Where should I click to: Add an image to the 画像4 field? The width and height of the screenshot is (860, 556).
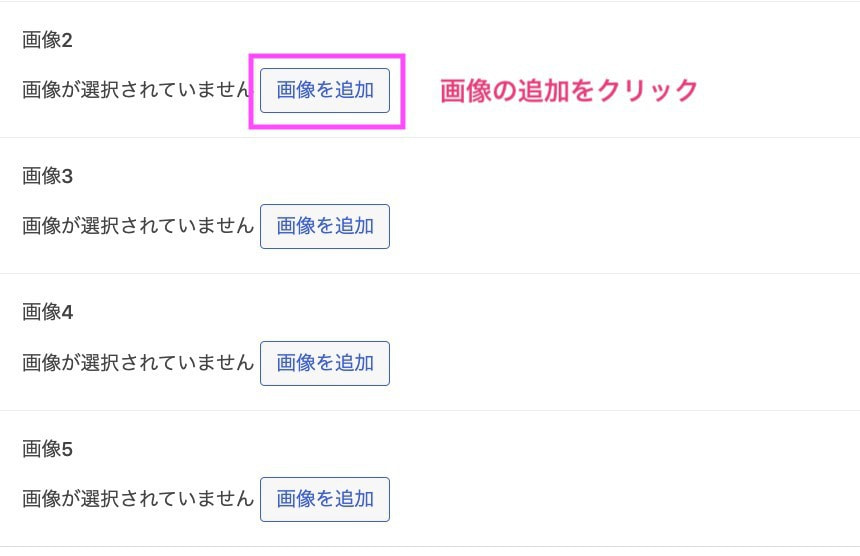click(x=325, y=363)
